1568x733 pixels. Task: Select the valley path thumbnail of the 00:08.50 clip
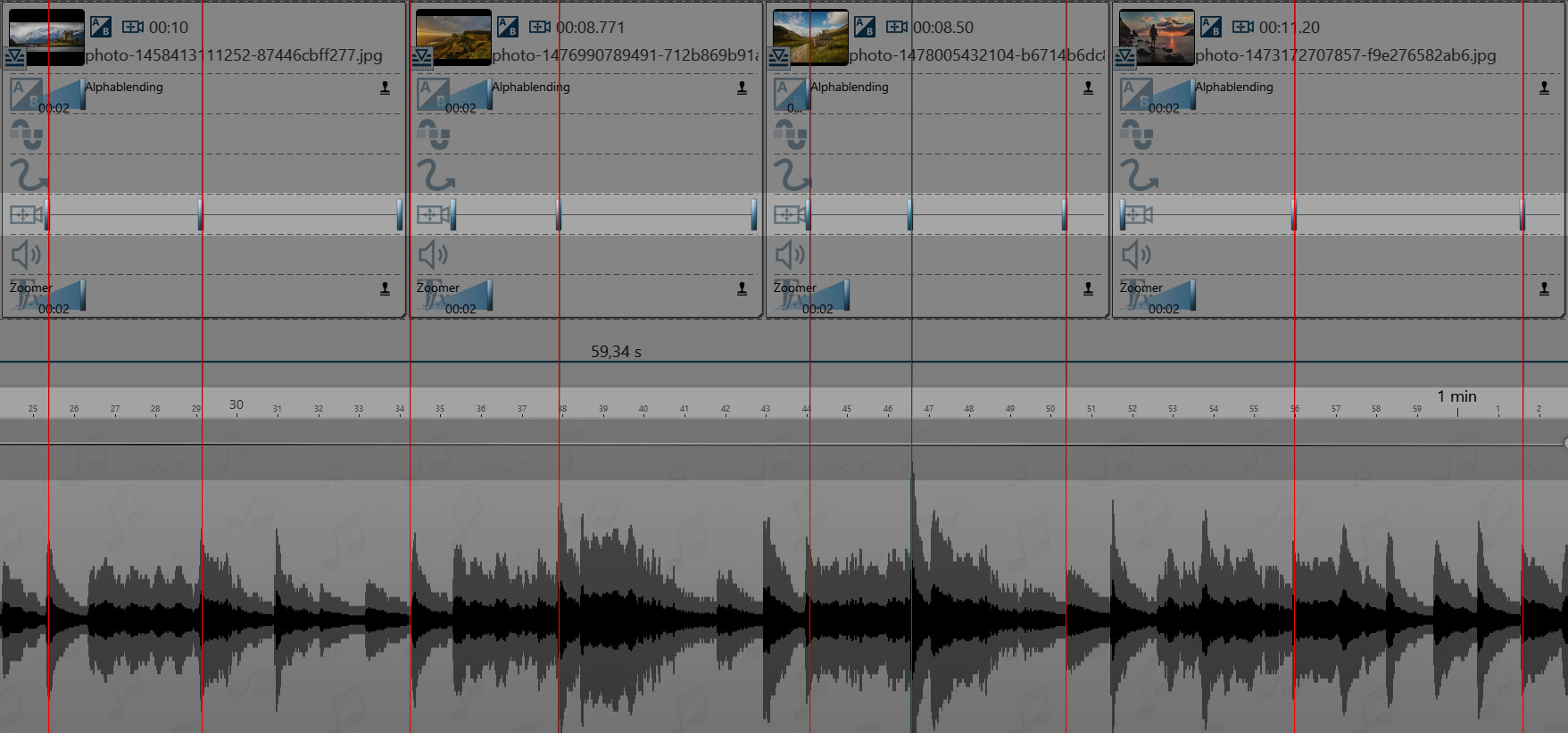810,36
